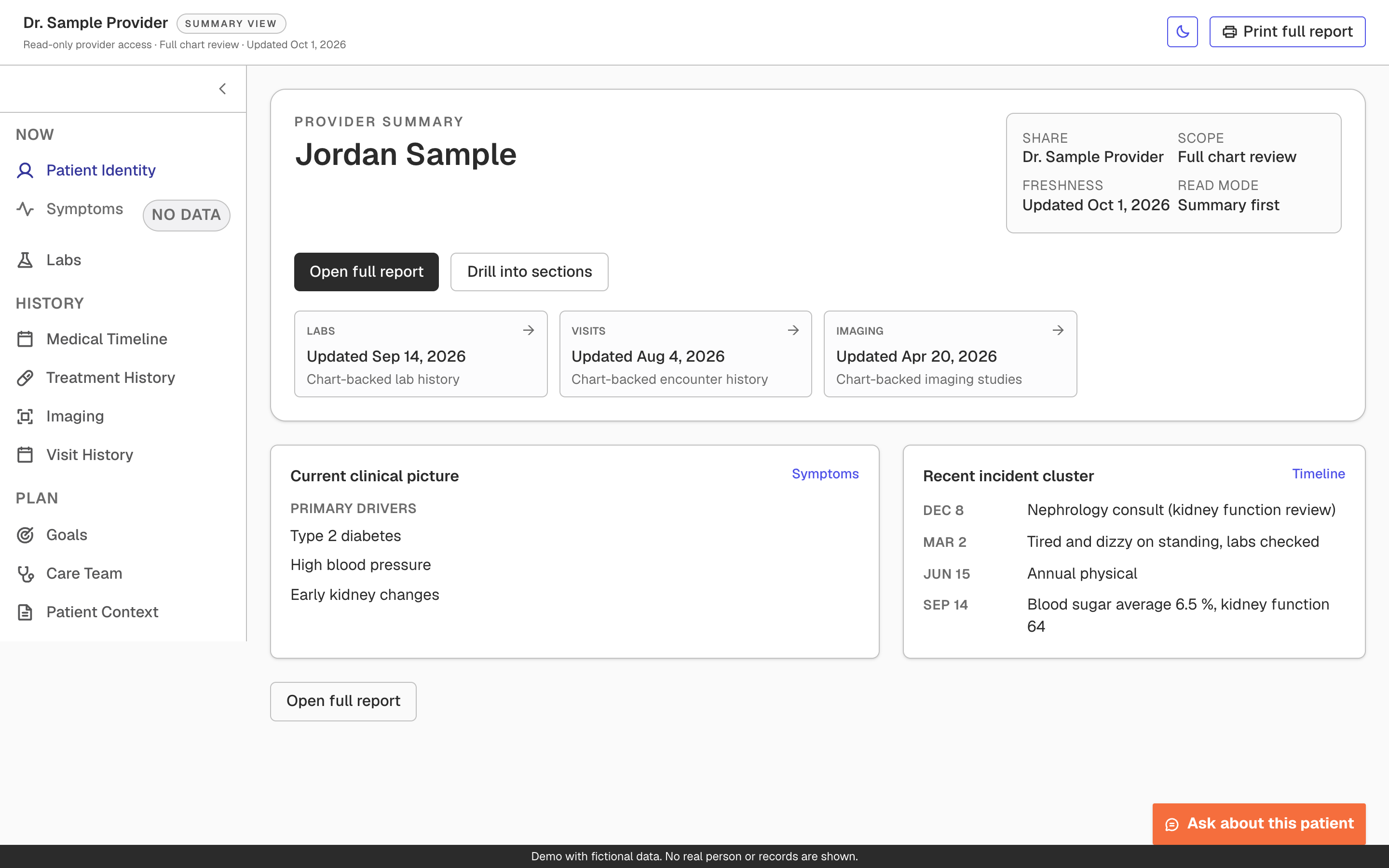Open the Labs card arrow icon

pos(529,330)
